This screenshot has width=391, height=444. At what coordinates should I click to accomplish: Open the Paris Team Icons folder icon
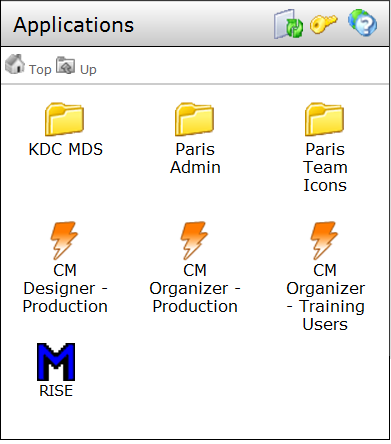324,119
